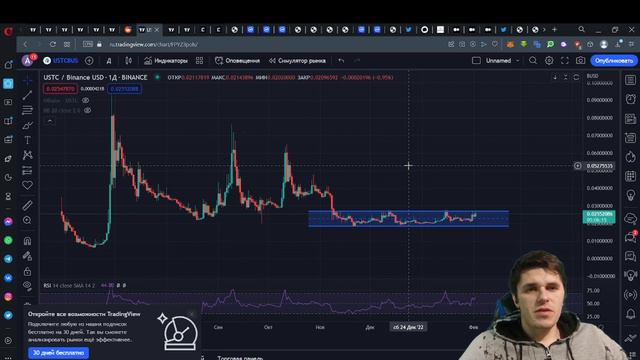Open Opera sidebar Messenger

point(8,222)
